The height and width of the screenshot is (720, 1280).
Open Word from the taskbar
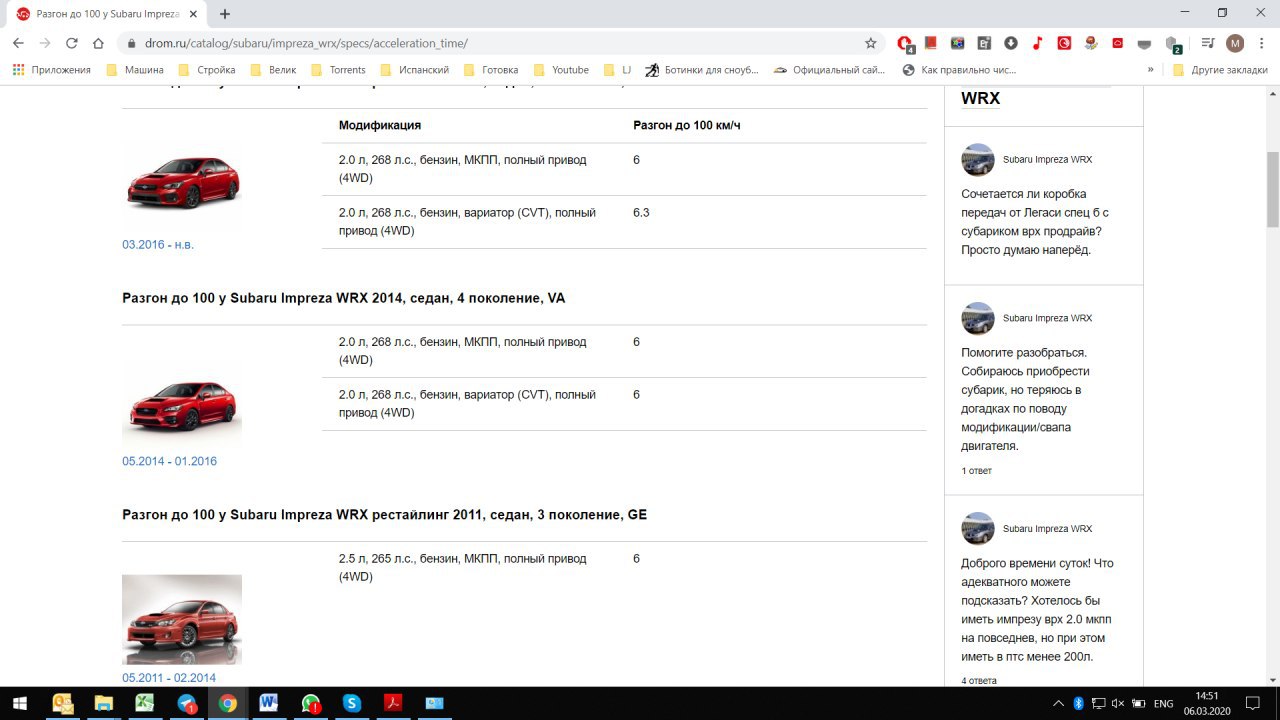click(x=268, y=703)
